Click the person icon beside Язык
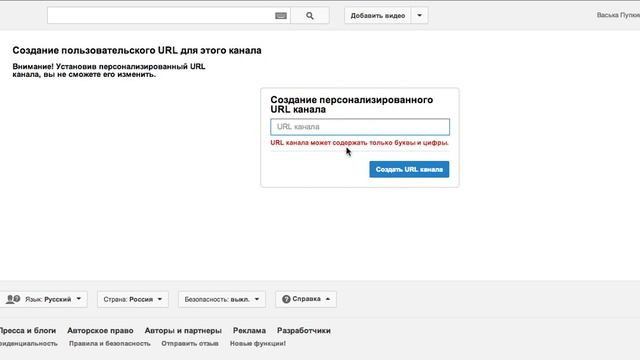This screenshot has width=640, height=360. [13, 299]
